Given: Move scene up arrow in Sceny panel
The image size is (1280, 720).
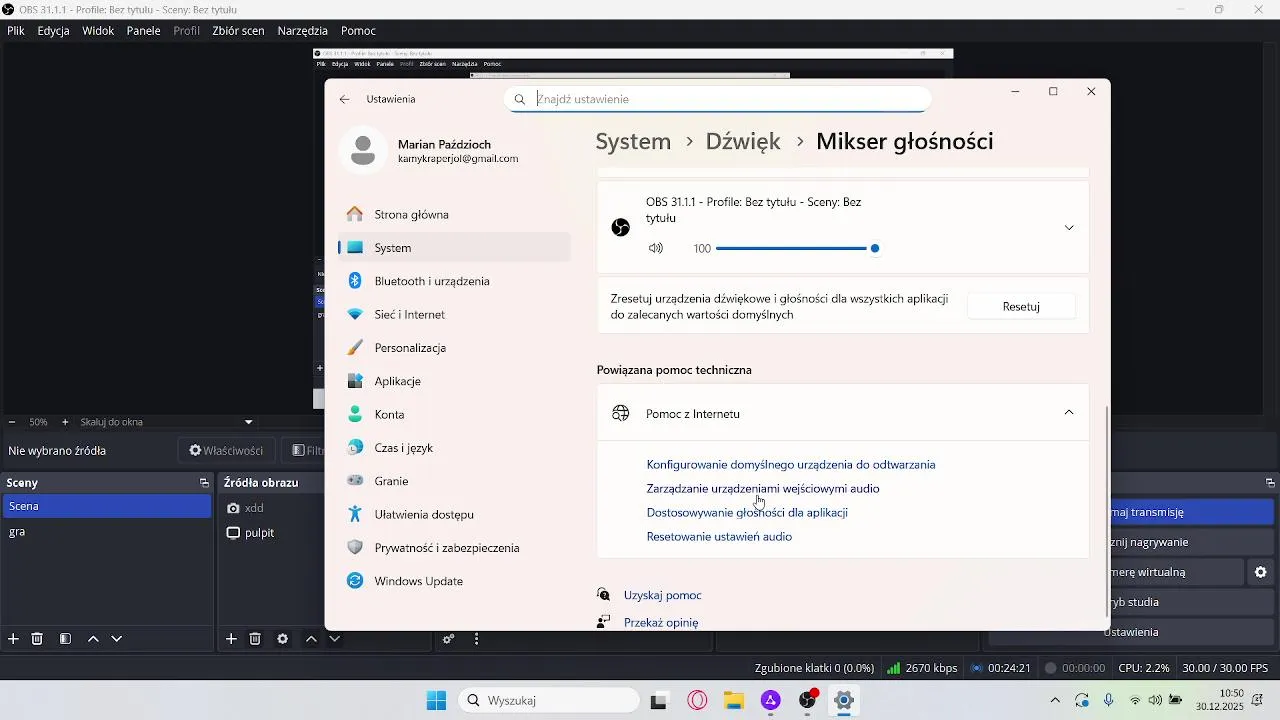Looking at the screenshot, I should (x=93, y=639).
